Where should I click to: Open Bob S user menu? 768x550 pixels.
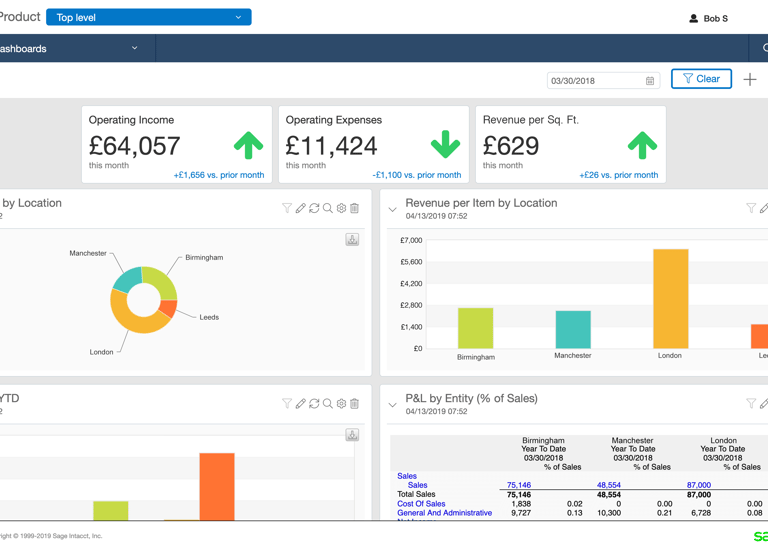coord(709,19)
